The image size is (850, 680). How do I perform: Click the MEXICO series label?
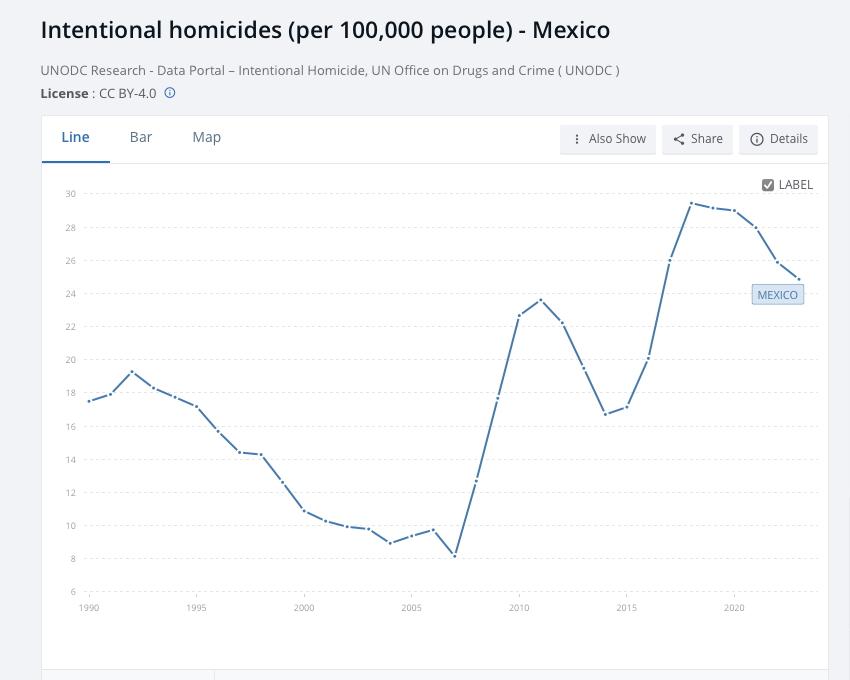[x=777, y=295]
